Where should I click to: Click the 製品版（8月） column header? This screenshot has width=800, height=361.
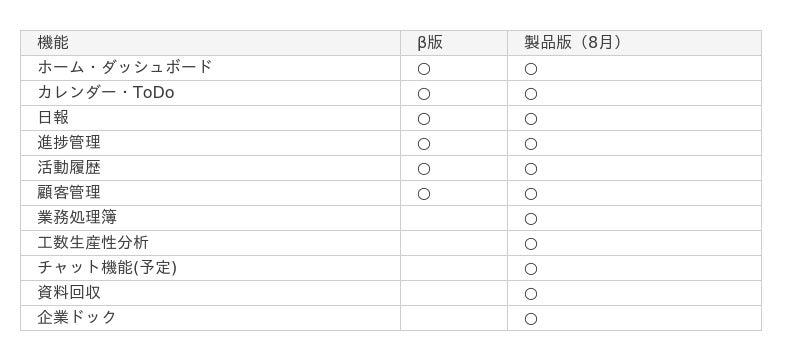573,43
